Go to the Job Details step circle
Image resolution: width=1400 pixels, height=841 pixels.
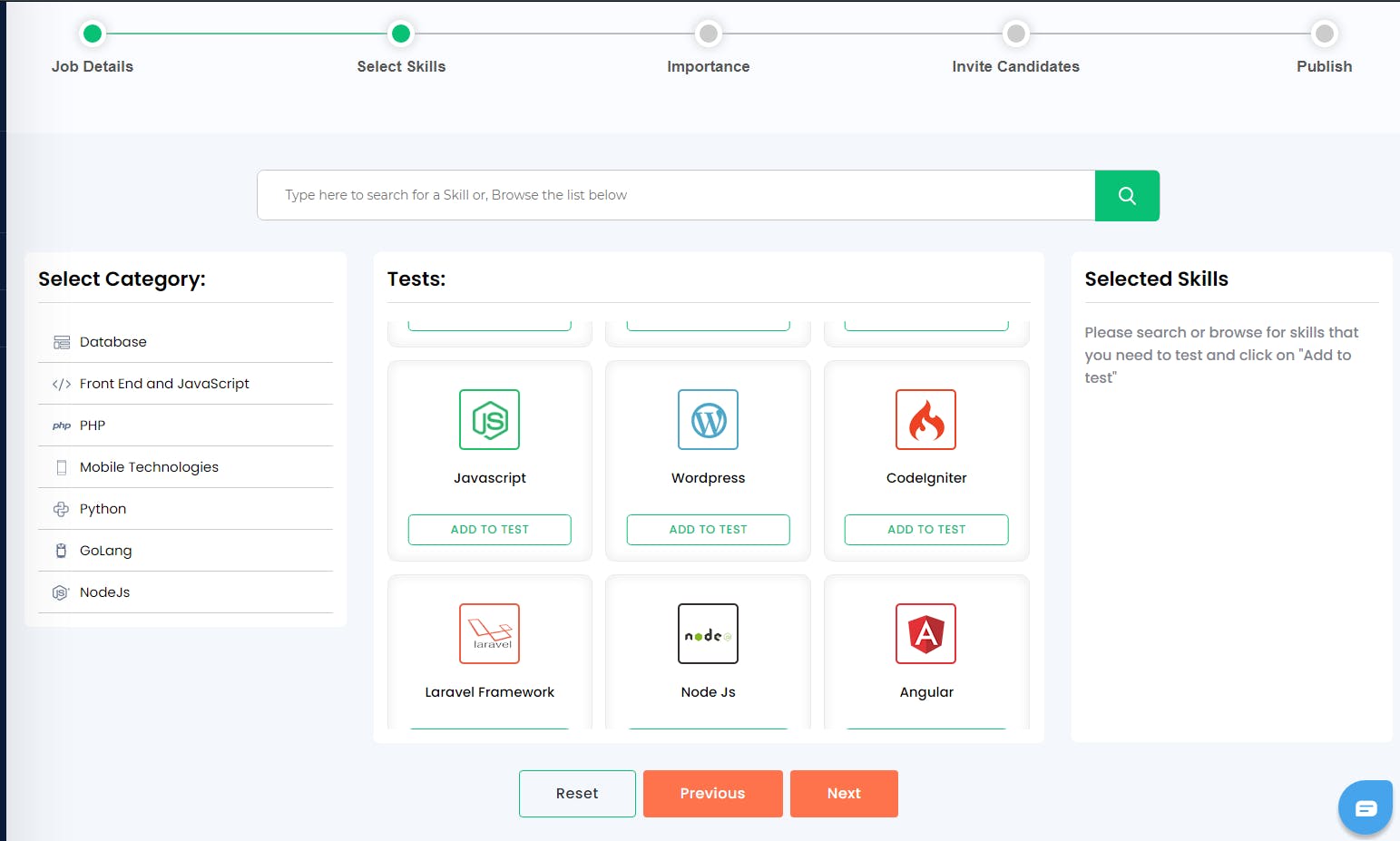(x=93, y=34)
